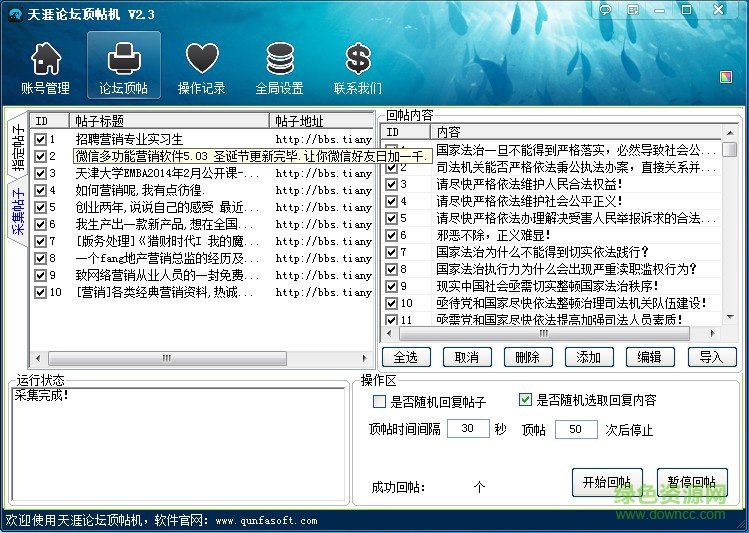Click the 全选 button
The width and height of the screenshot is (749, 533).
click(x=406, y=357)
